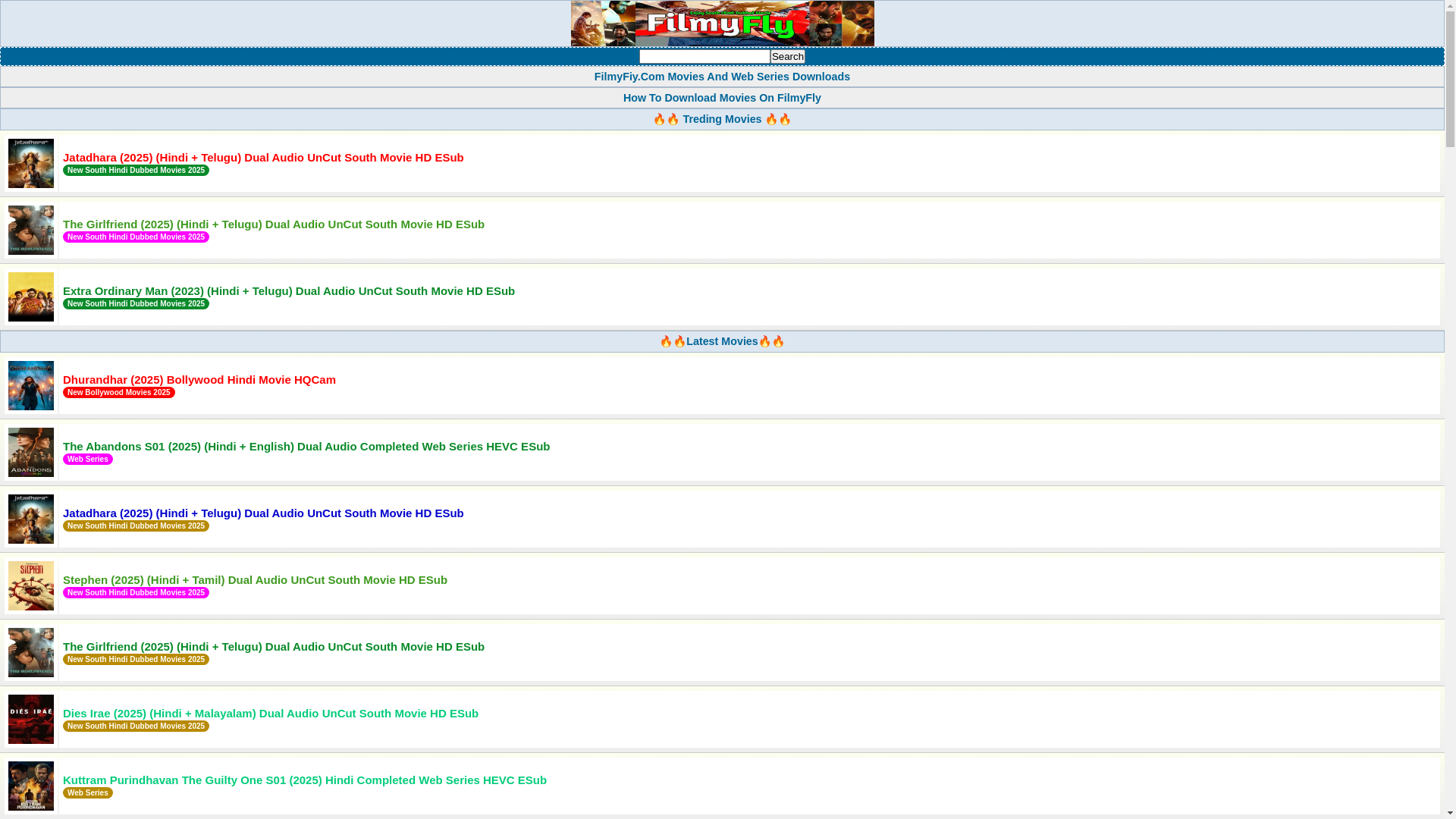Click the trending Jatadhara poster thumbnail
The width and height of the screenshot is (1456, 819).
(31, 163)
